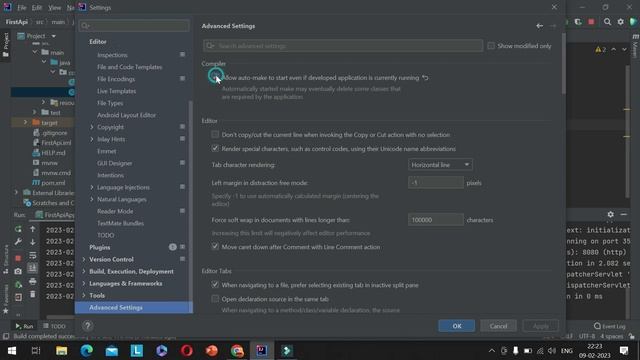Click Force soft wrap characters field
This screenshot has width=640, height=360.
point(436,220)
